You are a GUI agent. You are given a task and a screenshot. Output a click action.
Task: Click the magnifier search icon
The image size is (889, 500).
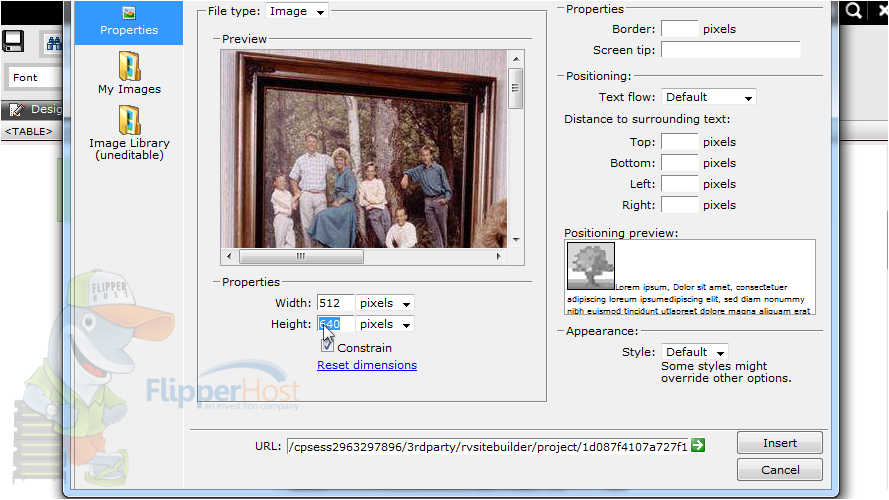point(853,10)
